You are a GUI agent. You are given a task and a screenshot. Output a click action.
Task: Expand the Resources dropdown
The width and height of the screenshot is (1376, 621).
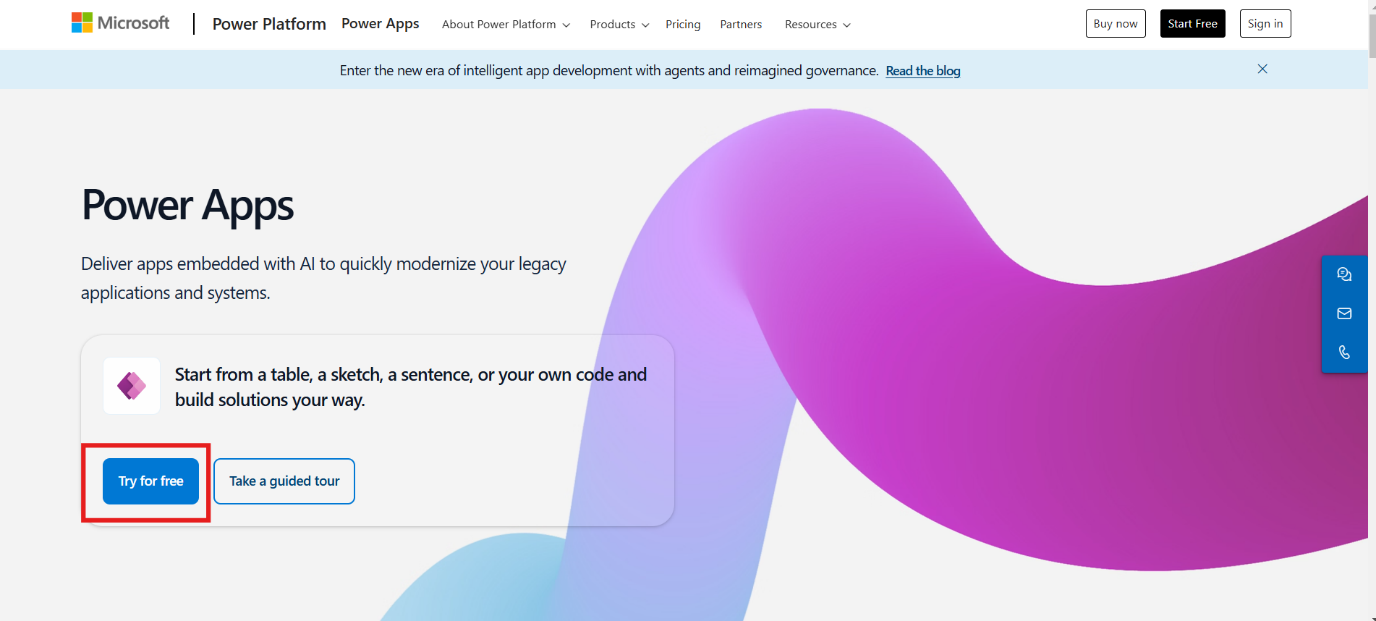[x=817, y=24]
